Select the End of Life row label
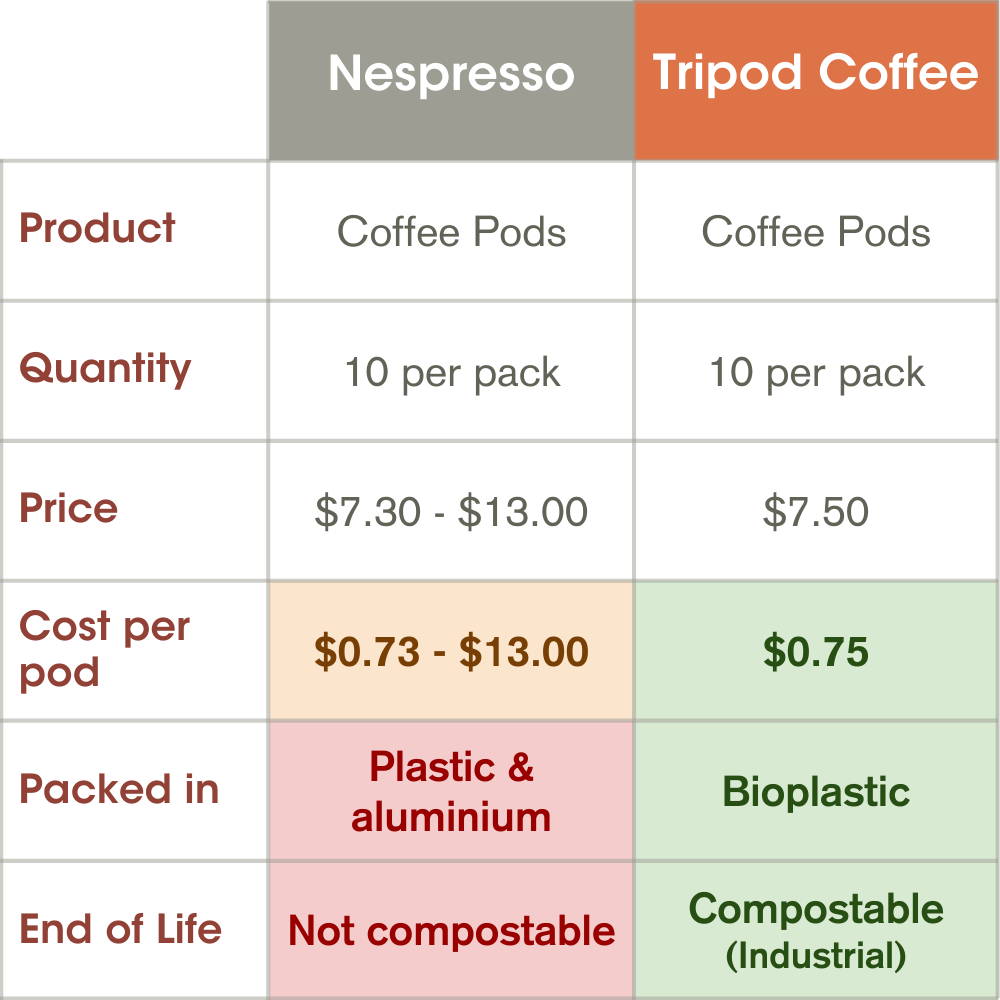 (x=120, y=929)
